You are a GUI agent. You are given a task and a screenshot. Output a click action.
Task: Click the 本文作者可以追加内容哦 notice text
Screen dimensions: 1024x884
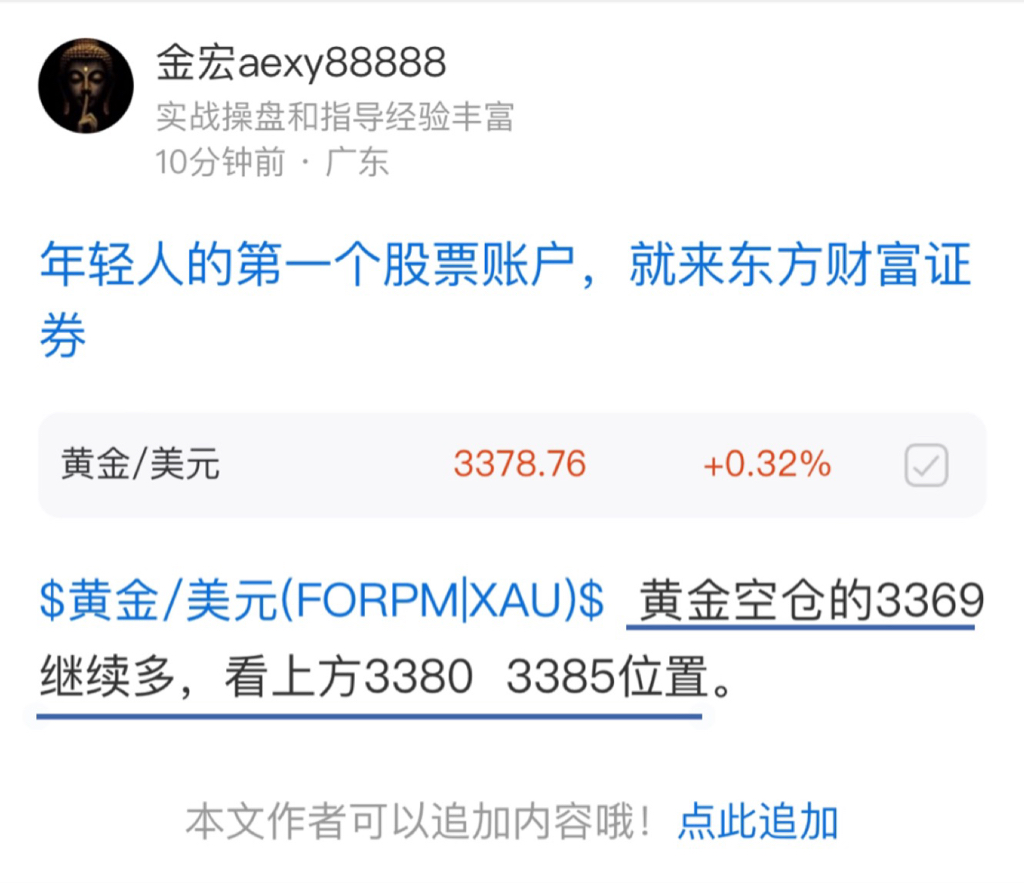(x=418, y=821)
